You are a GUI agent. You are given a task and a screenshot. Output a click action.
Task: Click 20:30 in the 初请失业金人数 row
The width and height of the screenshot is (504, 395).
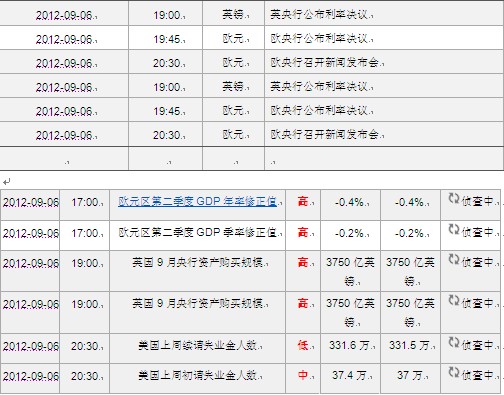[85, 376]
